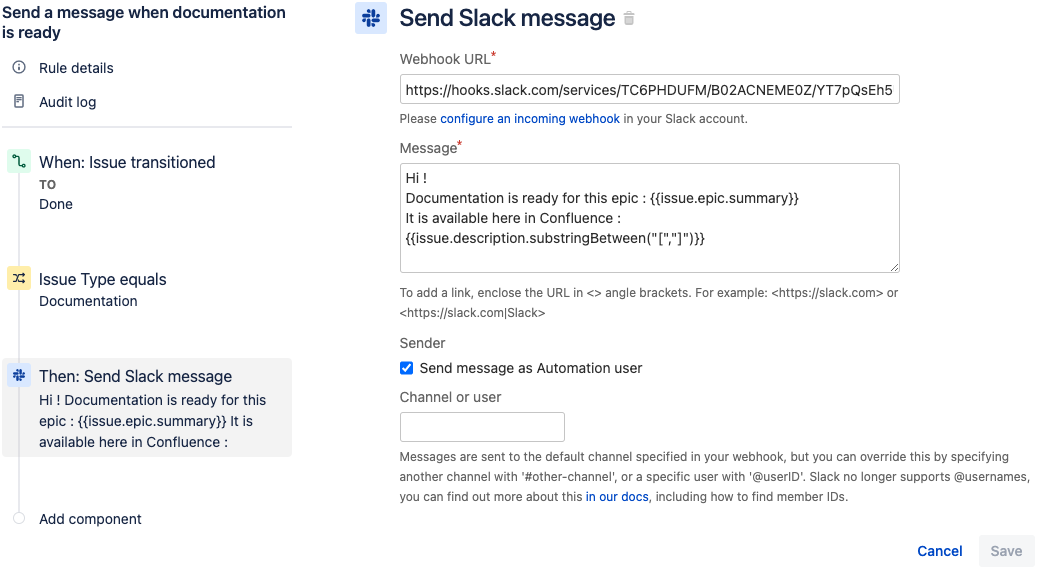The image size is (1050, 573).
Task: Click the Add component circle marker
Action: [19, 518]
